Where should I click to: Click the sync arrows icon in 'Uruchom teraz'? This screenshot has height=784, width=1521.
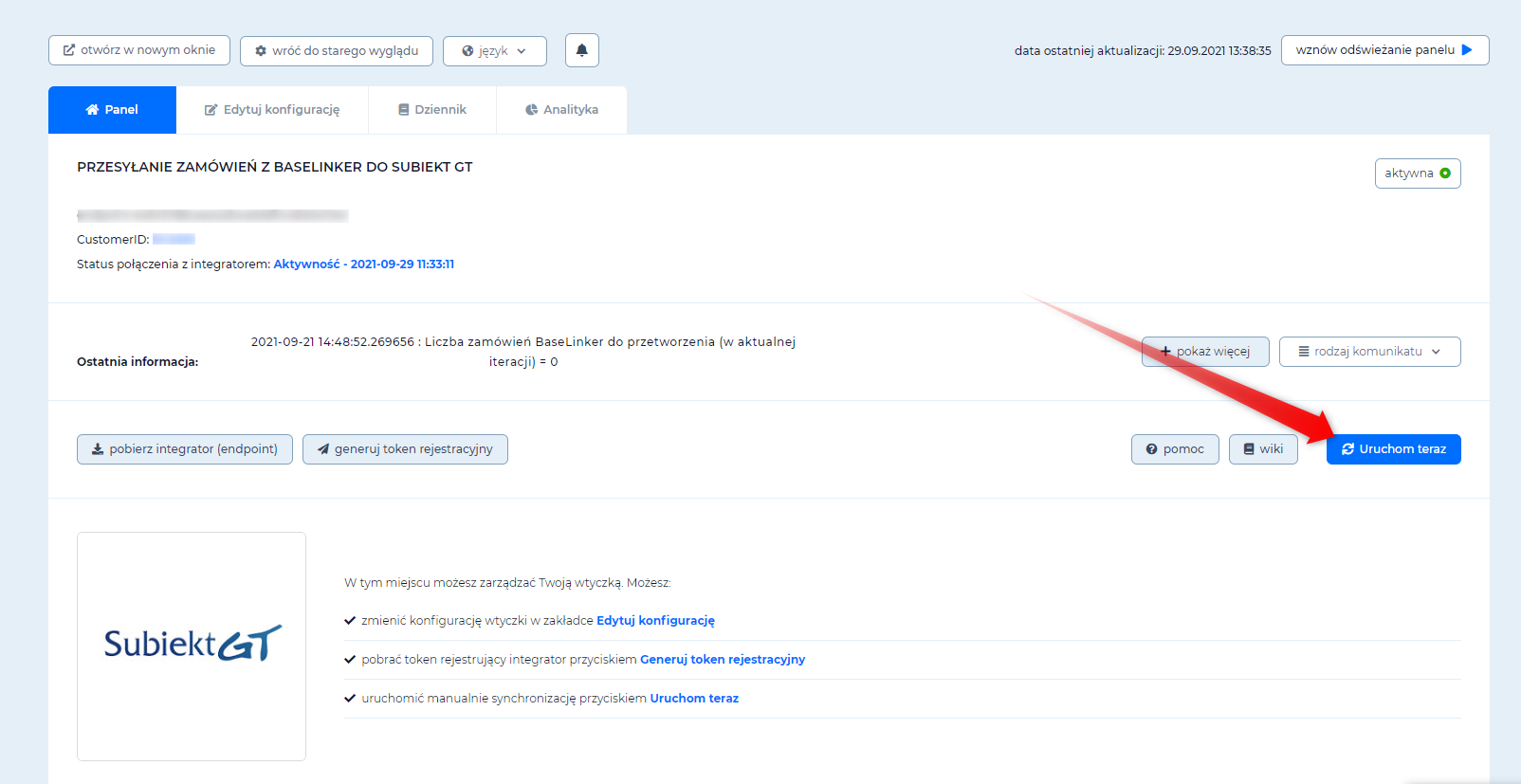(1347, 449)
